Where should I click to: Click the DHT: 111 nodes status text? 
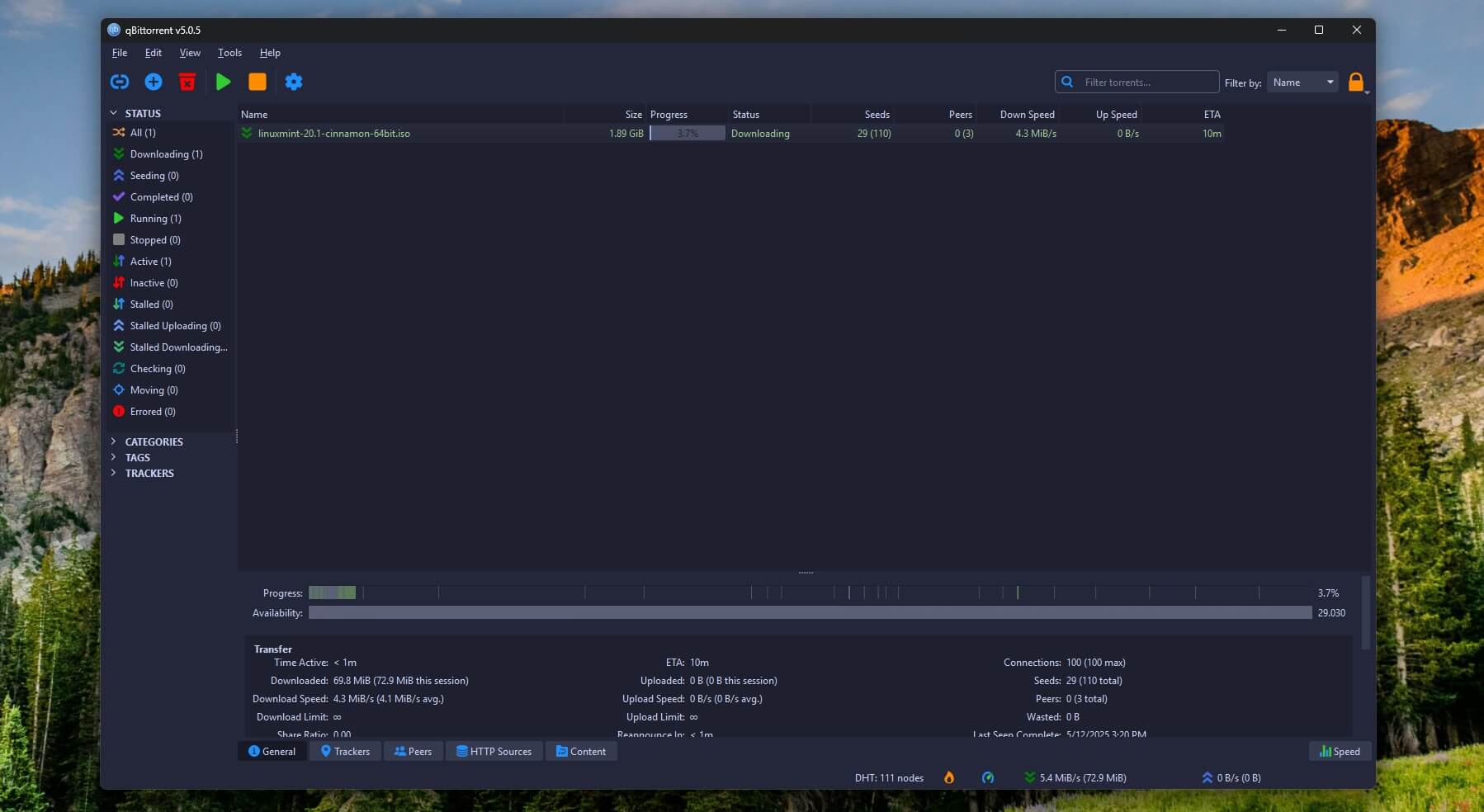(889, 777)
